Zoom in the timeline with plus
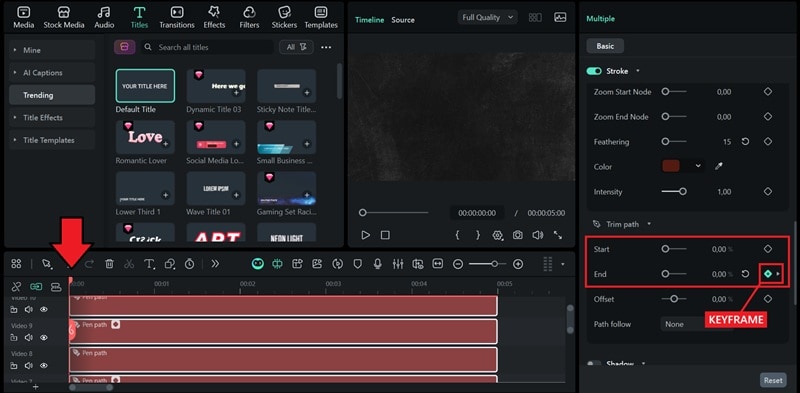 coord(518,264)
